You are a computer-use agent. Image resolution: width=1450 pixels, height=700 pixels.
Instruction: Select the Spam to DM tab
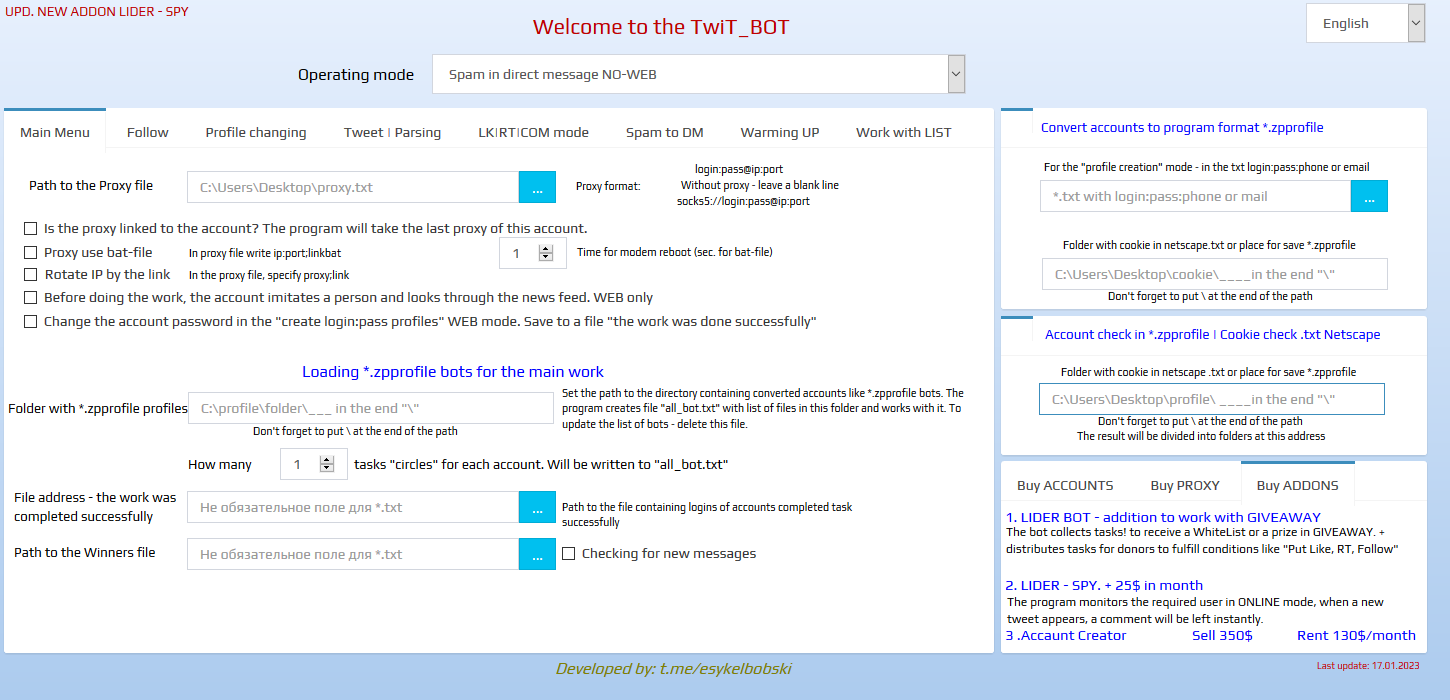[x=665, y=132]
